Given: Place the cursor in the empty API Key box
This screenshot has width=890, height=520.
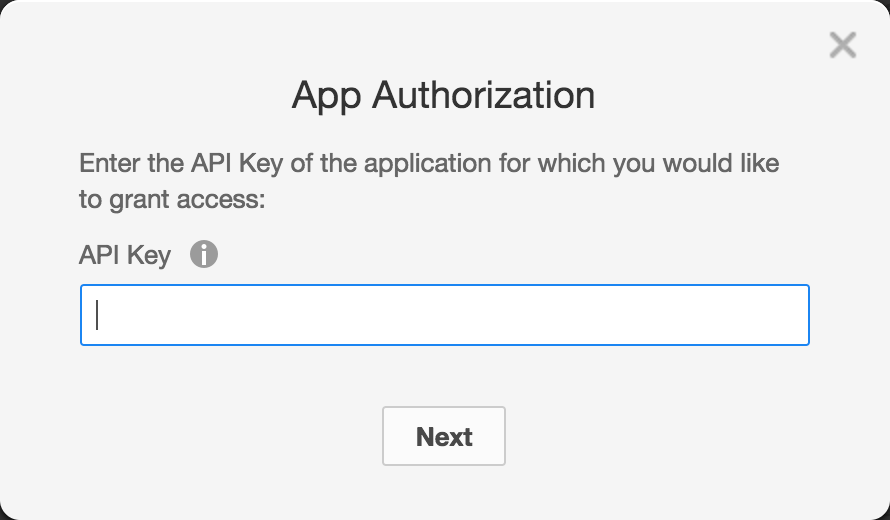Looking at the screenshot, I should point(444,315).
